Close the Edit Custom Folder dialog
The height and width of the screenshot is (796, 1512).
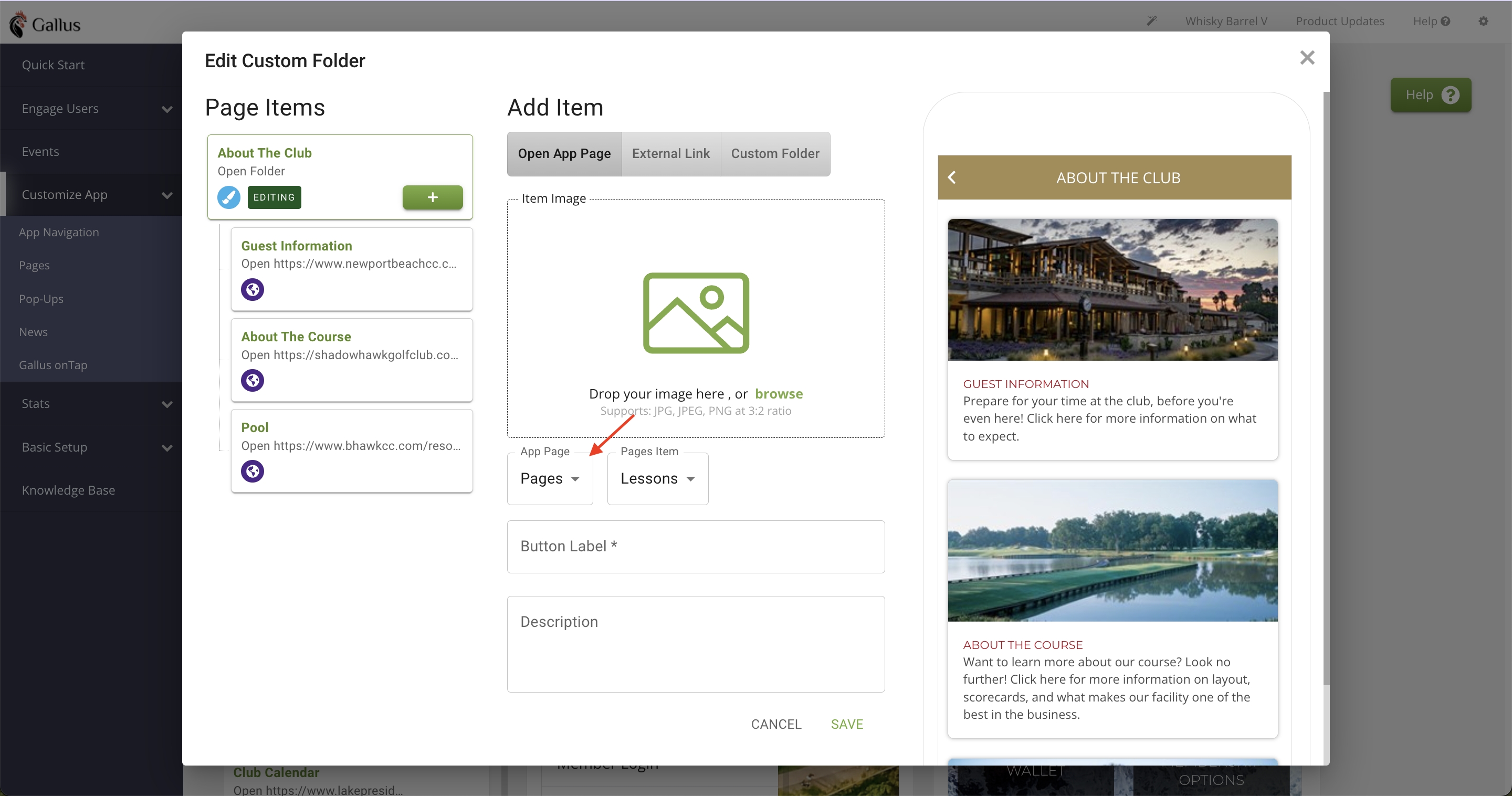(1307, 58)
